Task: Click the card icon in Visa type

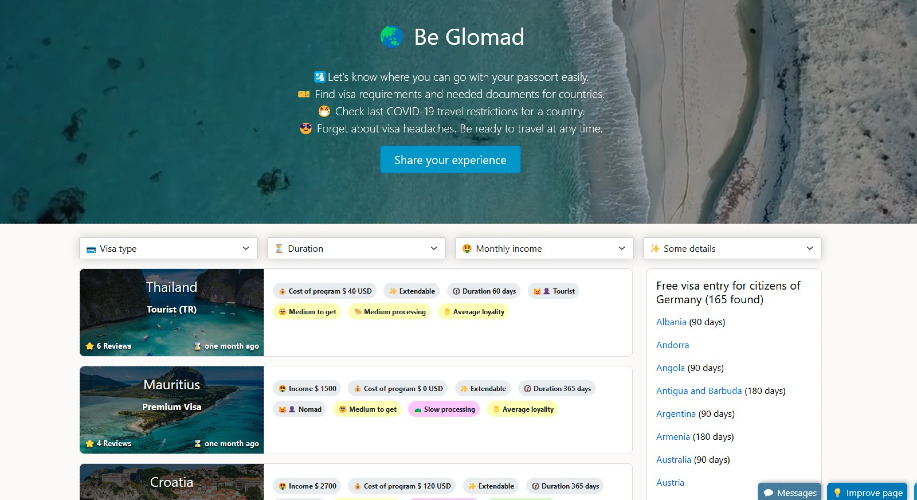Action: click(91, 249)
